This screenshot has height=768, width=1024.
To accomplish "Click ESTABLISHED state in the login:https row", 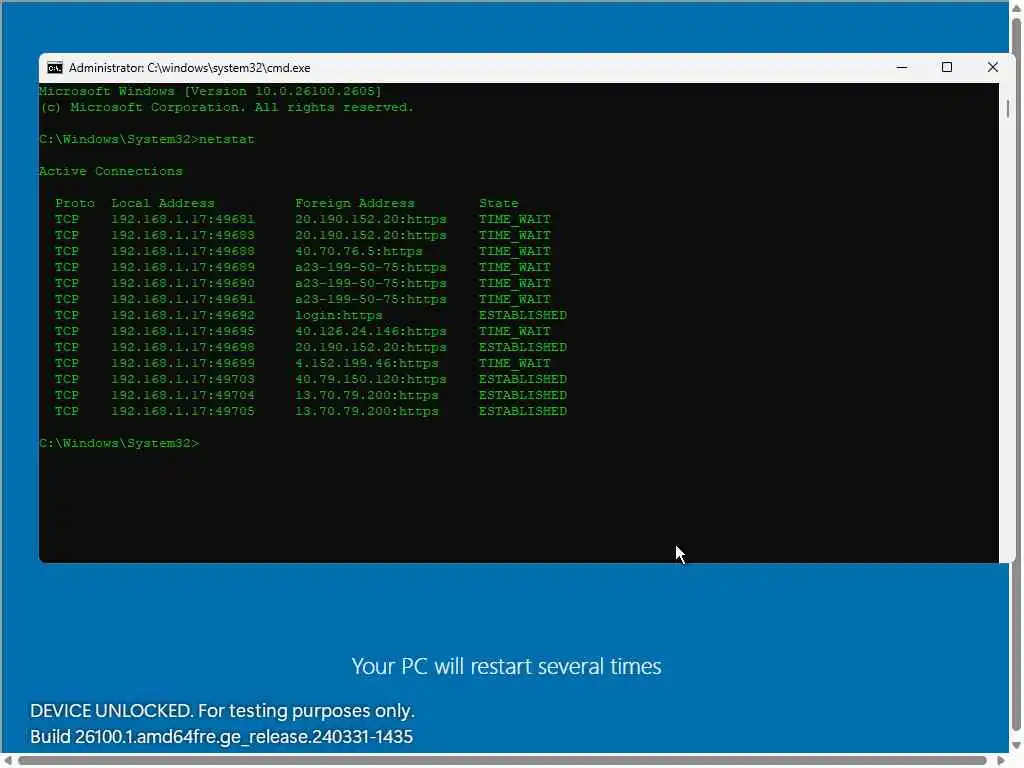I will tap(523, 315).
